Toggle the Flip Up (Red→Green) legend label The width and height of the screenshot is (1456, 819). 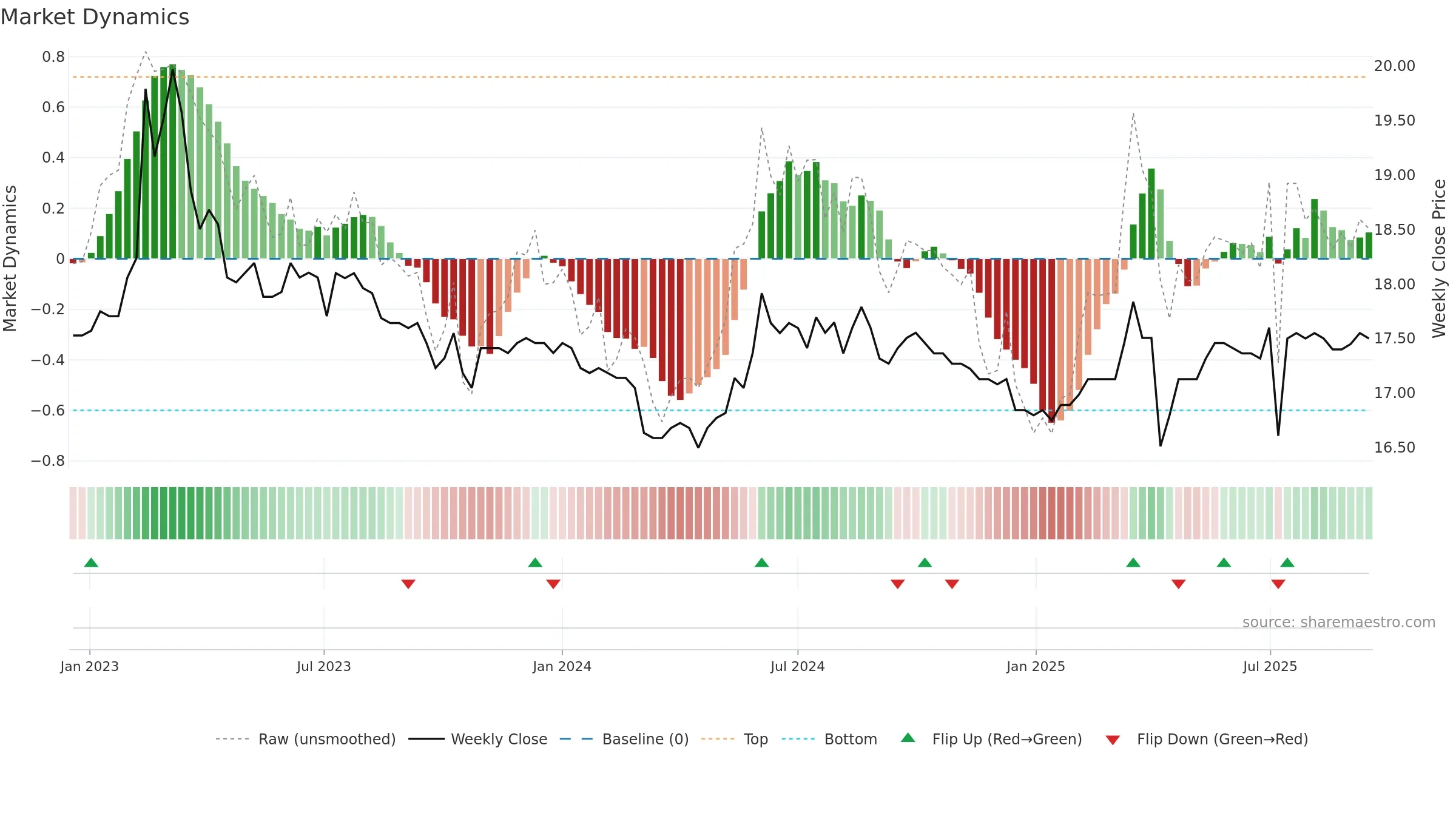(1007, 739)
